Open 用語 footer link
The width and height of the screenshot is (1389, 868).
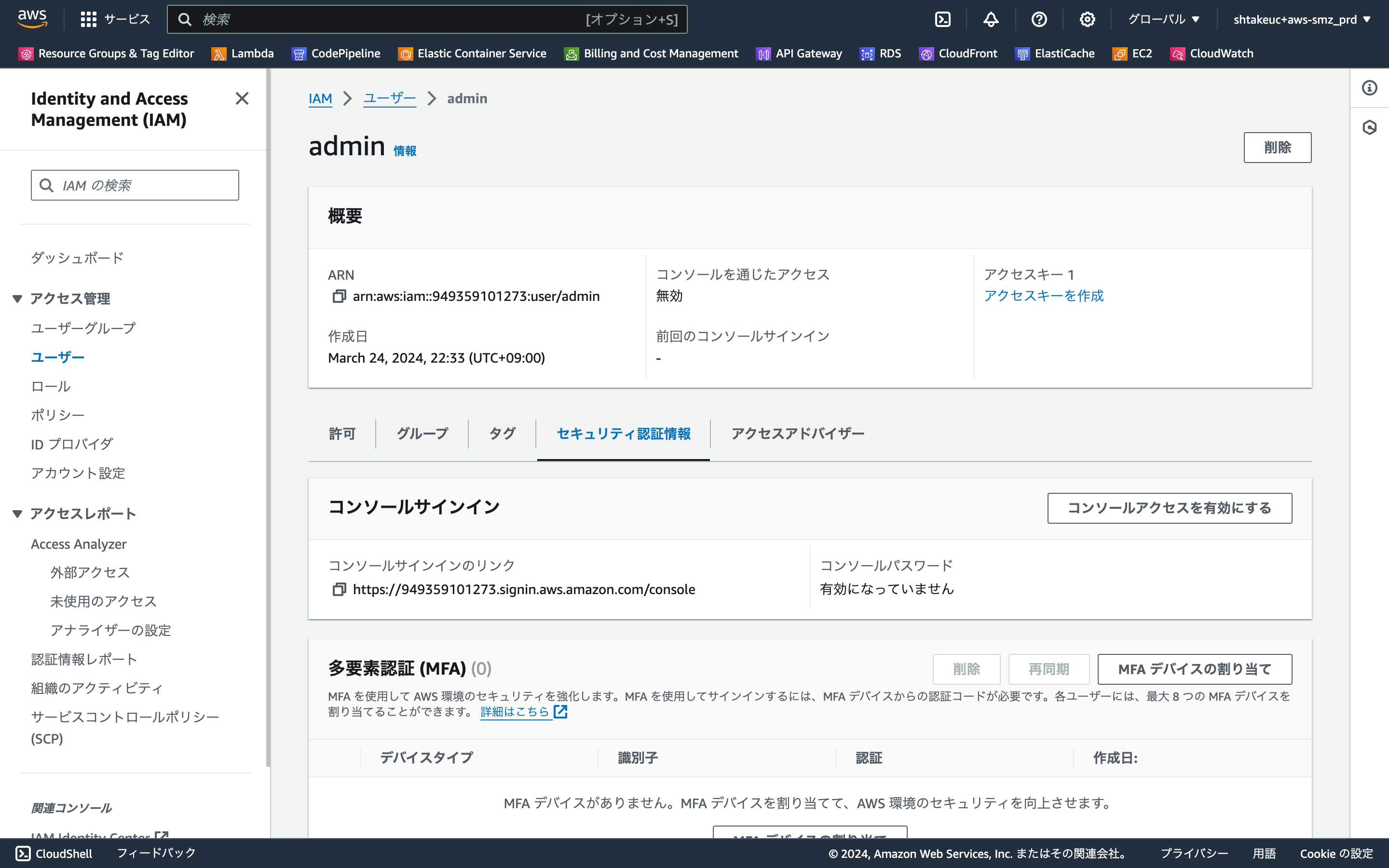pos(1264,854)
